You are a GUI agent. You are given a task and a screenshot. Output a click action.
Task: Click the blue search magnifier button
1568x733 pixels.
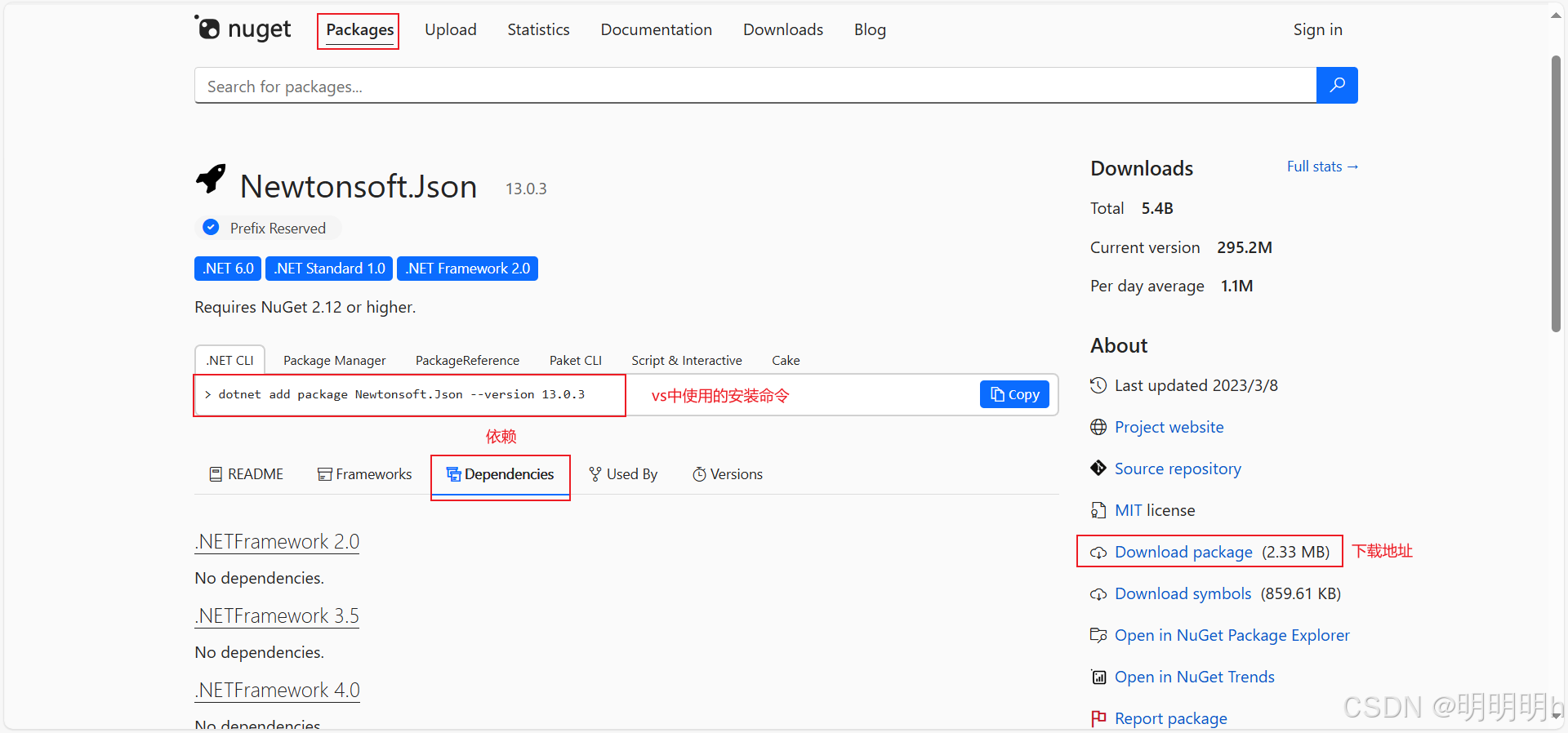(x=1337, y=85)
